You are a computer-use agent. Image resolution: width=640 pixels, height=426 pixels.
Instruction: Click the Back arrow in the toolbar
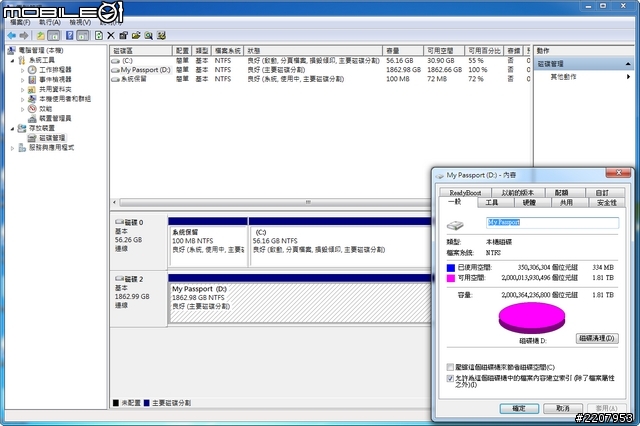click(12, 36)
